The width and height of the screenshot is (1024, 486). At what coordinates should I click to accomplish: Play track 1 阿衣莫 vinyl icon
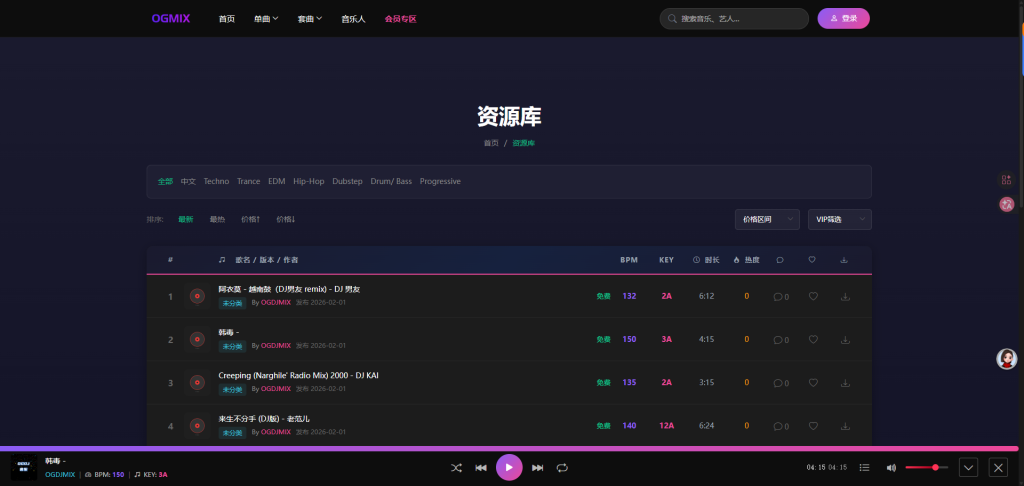(197, 297)
